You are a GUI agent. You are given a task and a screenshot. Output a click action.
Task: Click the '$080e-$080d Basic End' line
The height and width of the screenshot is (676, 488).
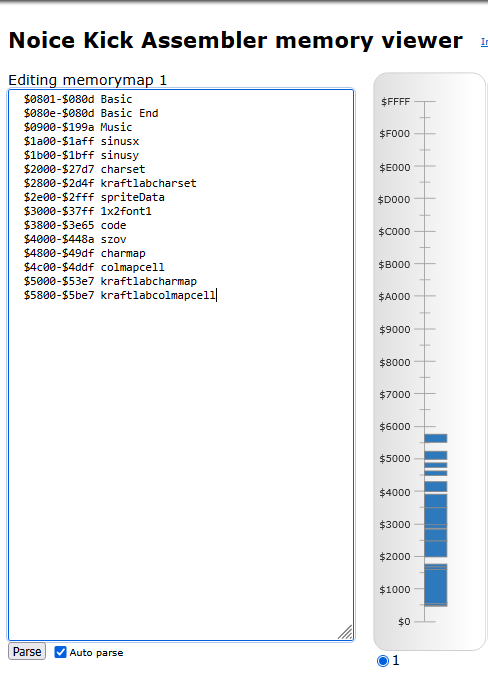(91, 113)
